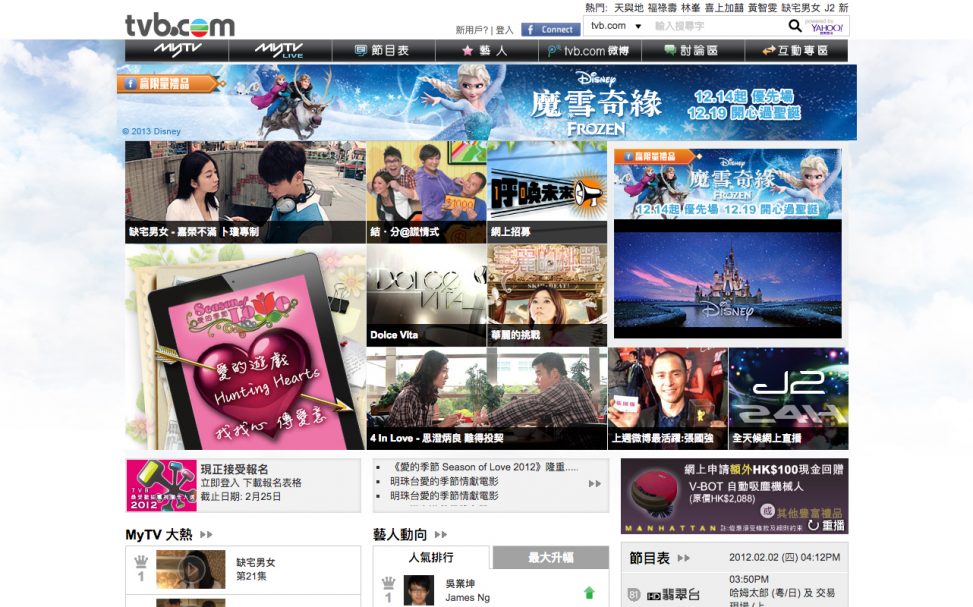
Task: Open the 互動專區 nav tab
Action: [796, 50]
